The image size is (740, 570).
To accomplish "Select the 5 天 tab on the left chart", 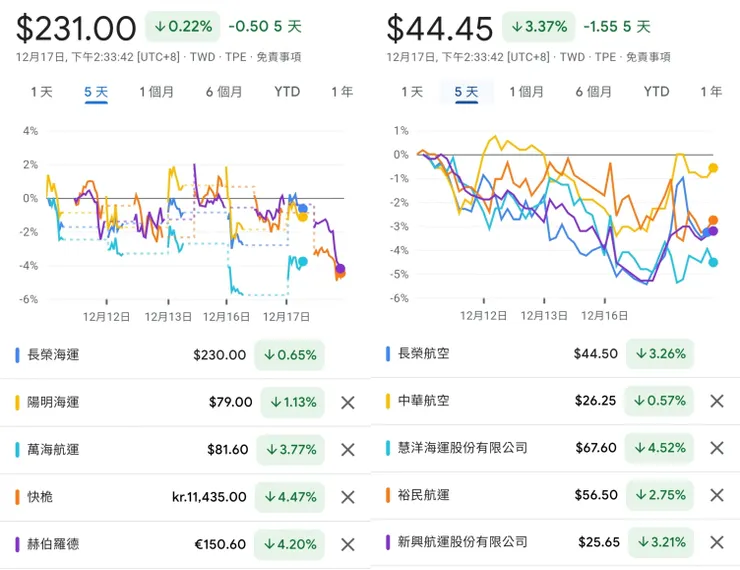I will click(x=96, y=92).
